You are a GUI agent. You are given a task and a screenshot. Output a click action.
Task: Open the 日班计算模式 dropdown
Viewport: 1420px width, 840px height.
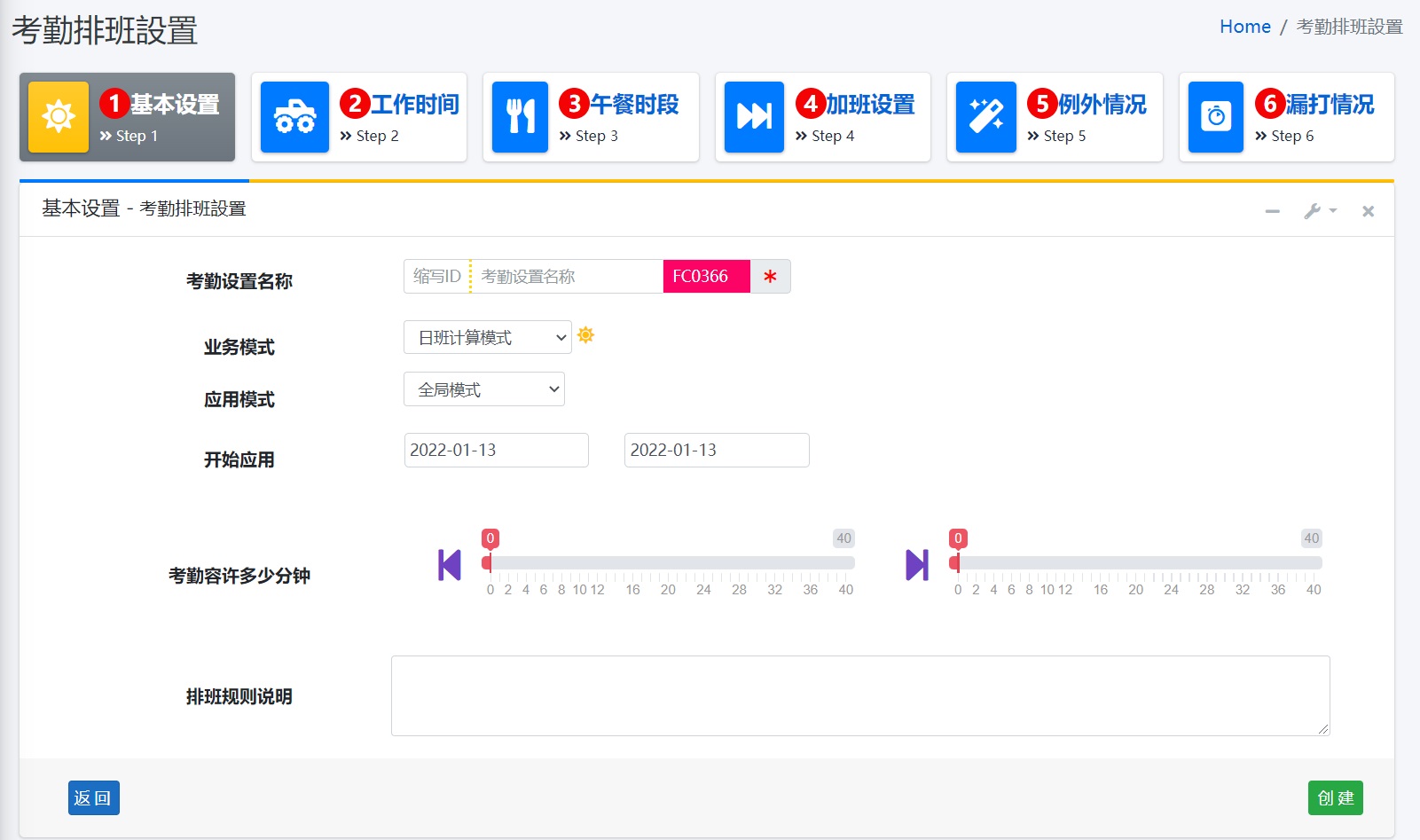[487, 338]
